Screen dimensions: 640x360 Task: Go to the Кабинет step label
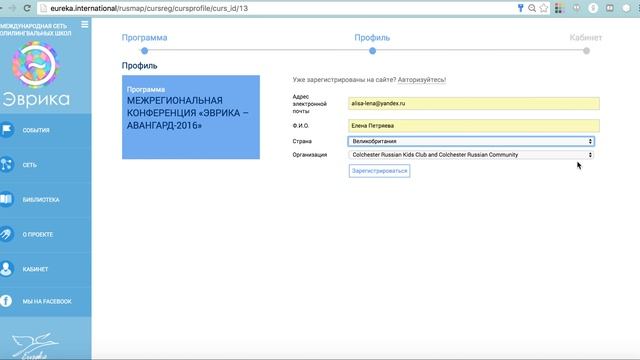tap(586, 38)
